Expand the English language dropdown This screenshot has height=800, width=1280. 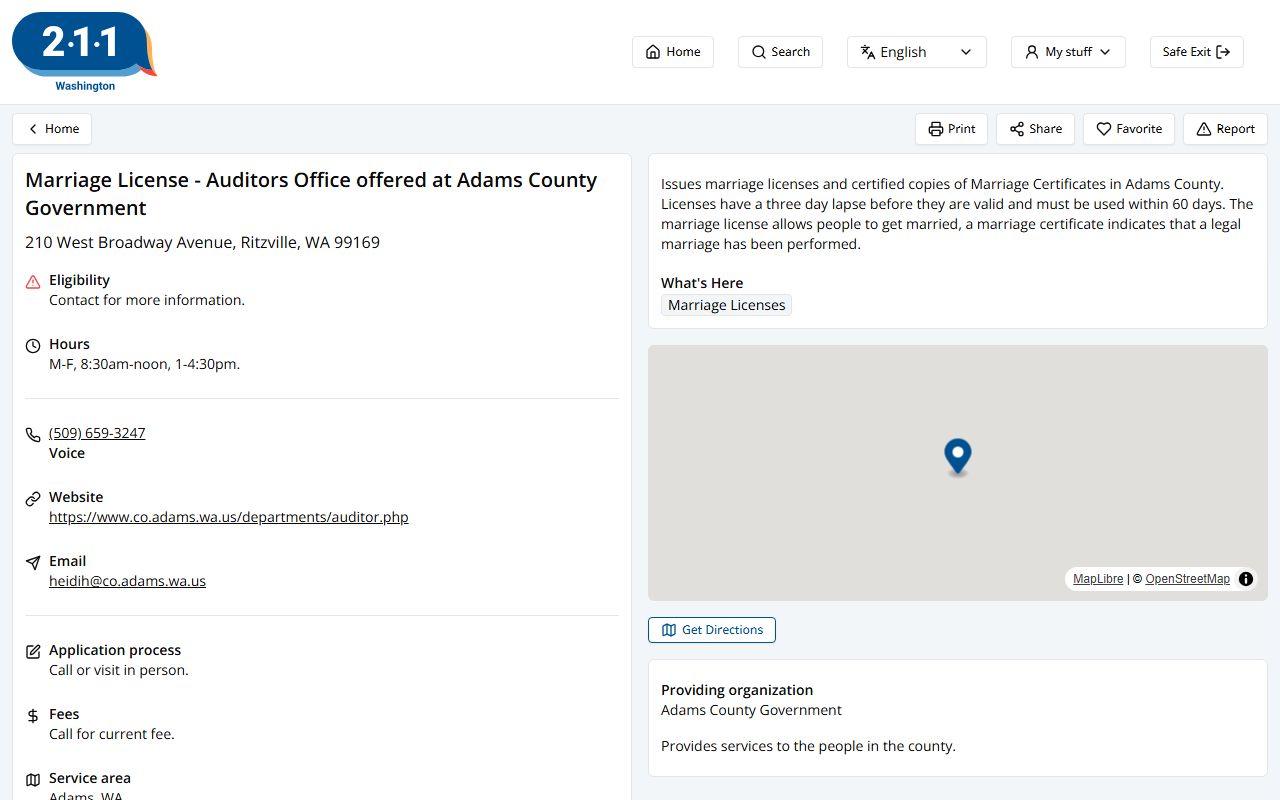coord(917,52)
